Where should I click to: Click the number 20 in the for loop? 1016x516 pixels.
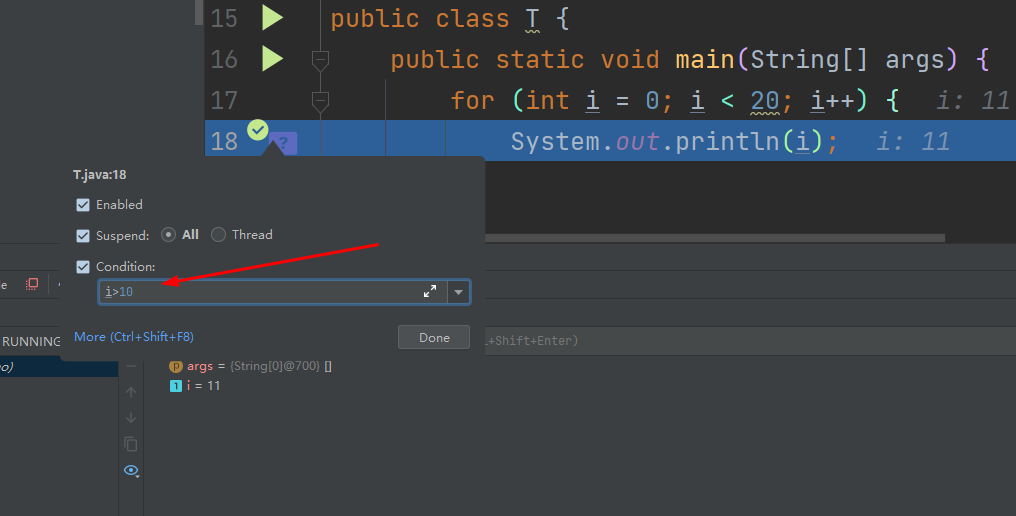(765, 100)
